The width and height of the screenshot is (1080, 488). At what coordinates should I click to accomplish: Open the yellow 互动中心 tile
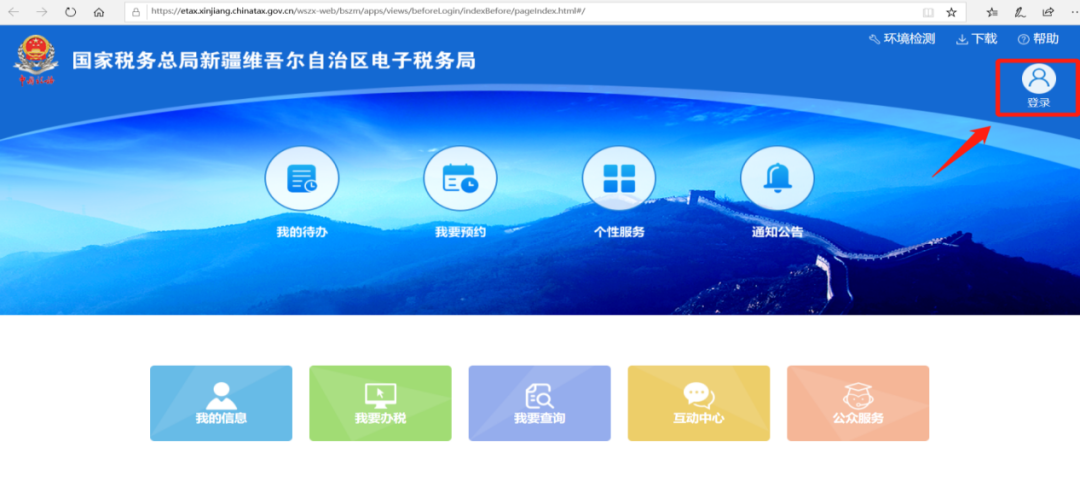[x=698, y=403]
